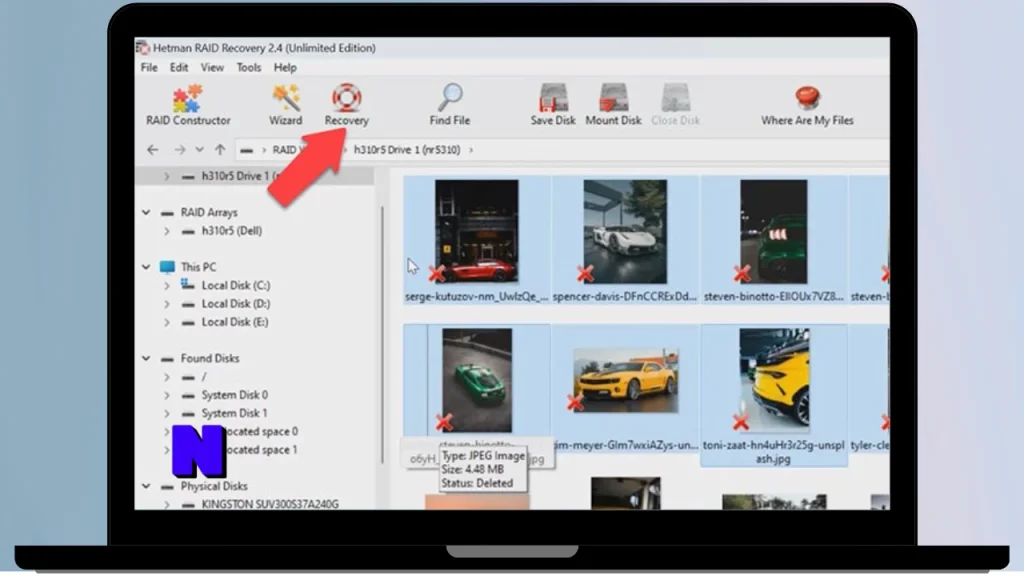Go back with the left arrow
The width and height of the screenshot is (1024, 576).
(x=153, y=150)
